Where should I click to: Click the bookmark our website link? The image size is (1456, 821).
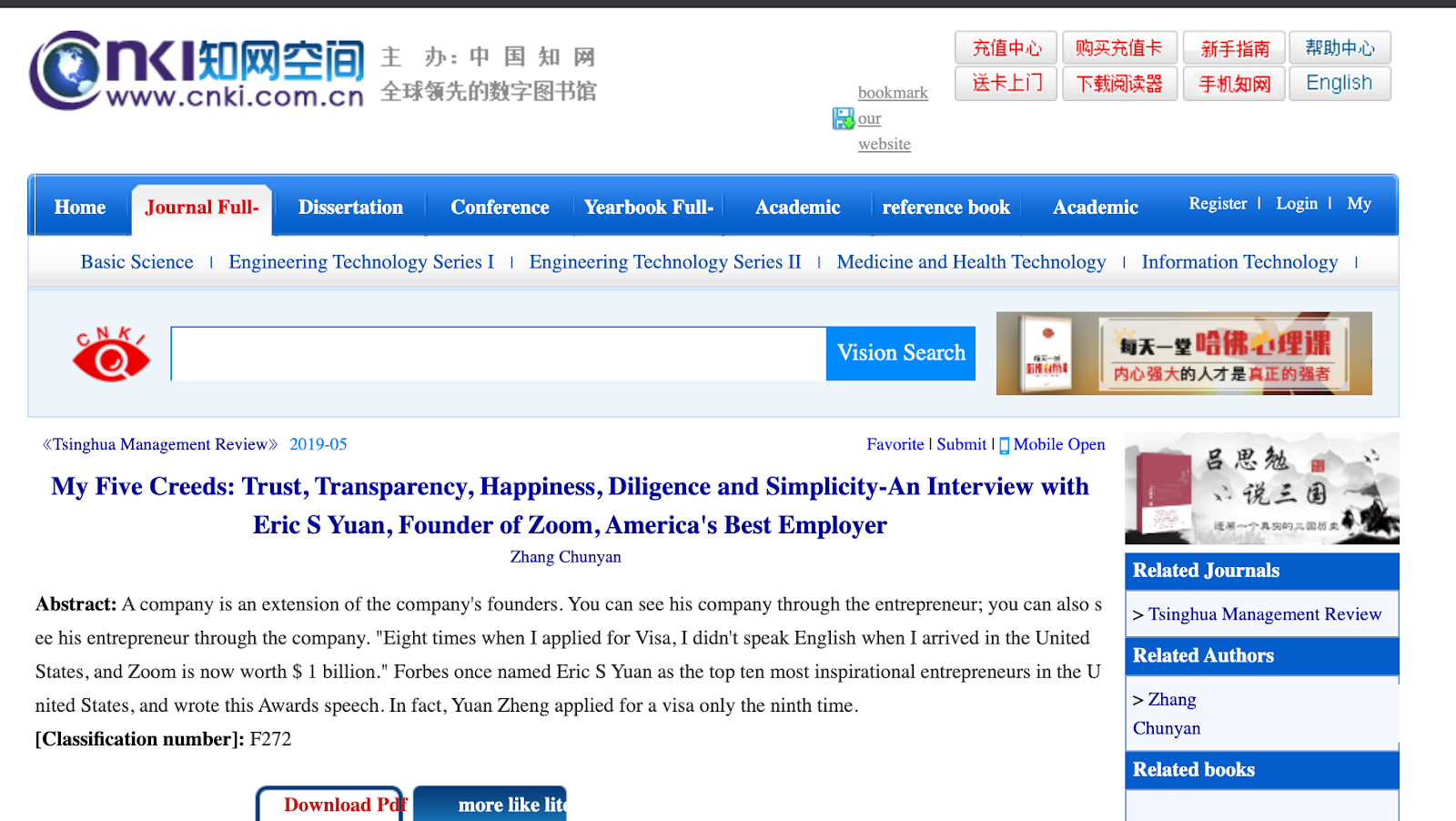click(x=893, y=118)
